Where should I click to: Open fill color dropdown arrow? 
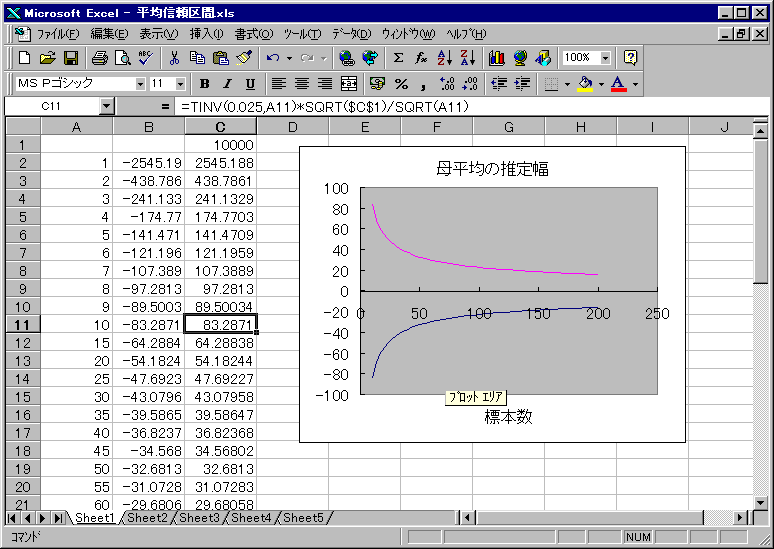point(601,84)
